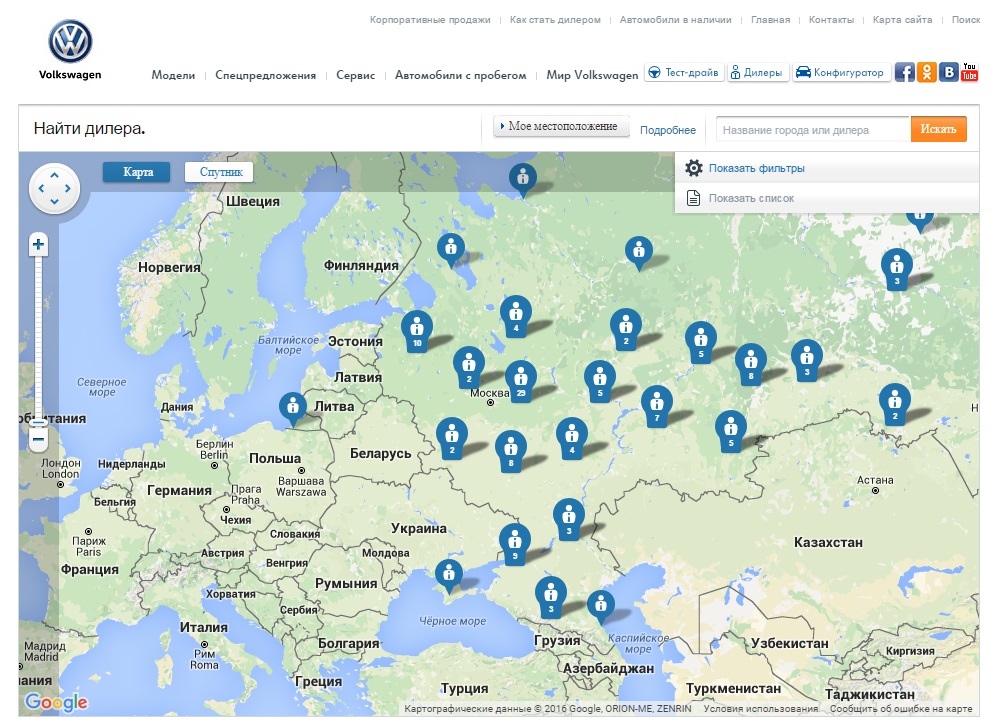Click the map zoom in plus button
This screenshot has width=994, height=725.
38,244
